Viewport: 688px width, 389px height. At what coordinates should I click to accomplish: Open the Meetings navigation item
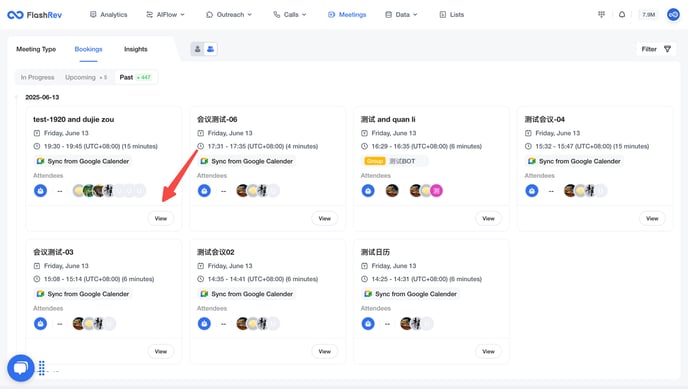pyautogui.click(x=347, y=14)
